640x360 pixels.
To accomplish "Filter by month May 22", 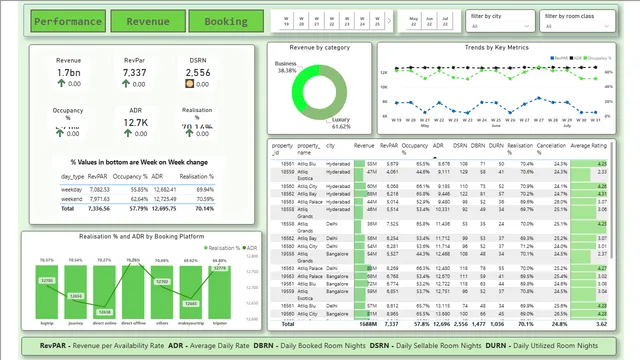I will [413, 21].
